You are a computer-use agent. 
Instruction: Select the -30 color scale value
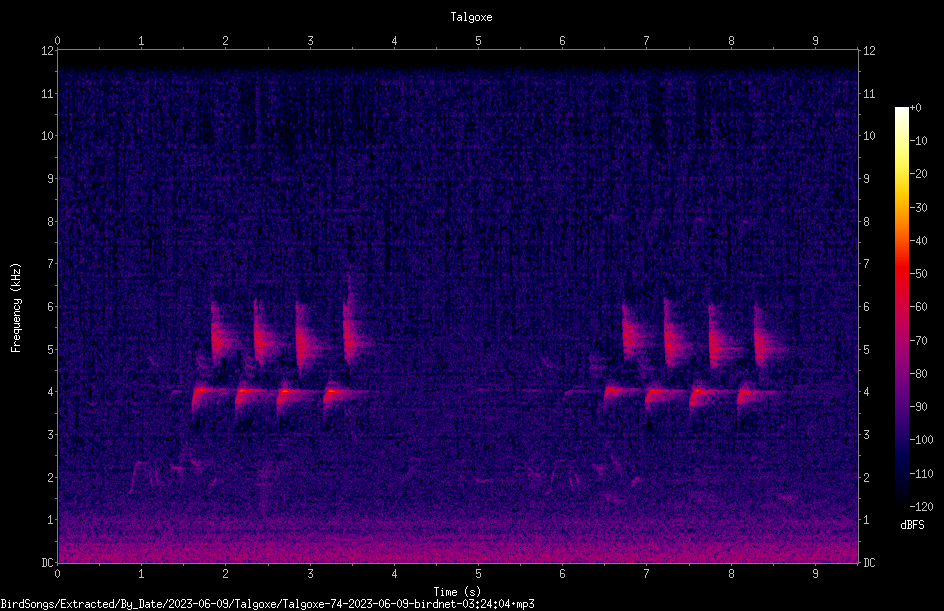919,208
